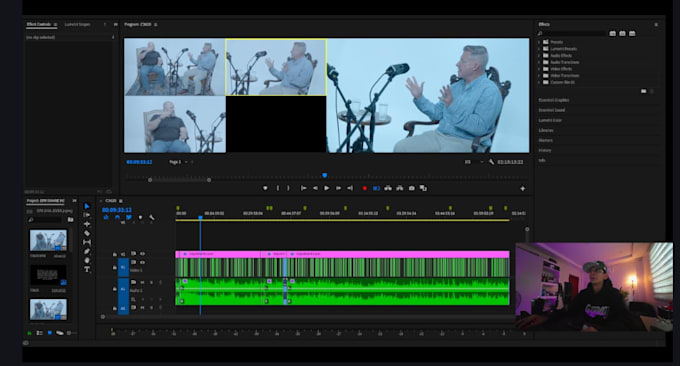
Task: Export frame with camera icon
Action: click(412, 188)
